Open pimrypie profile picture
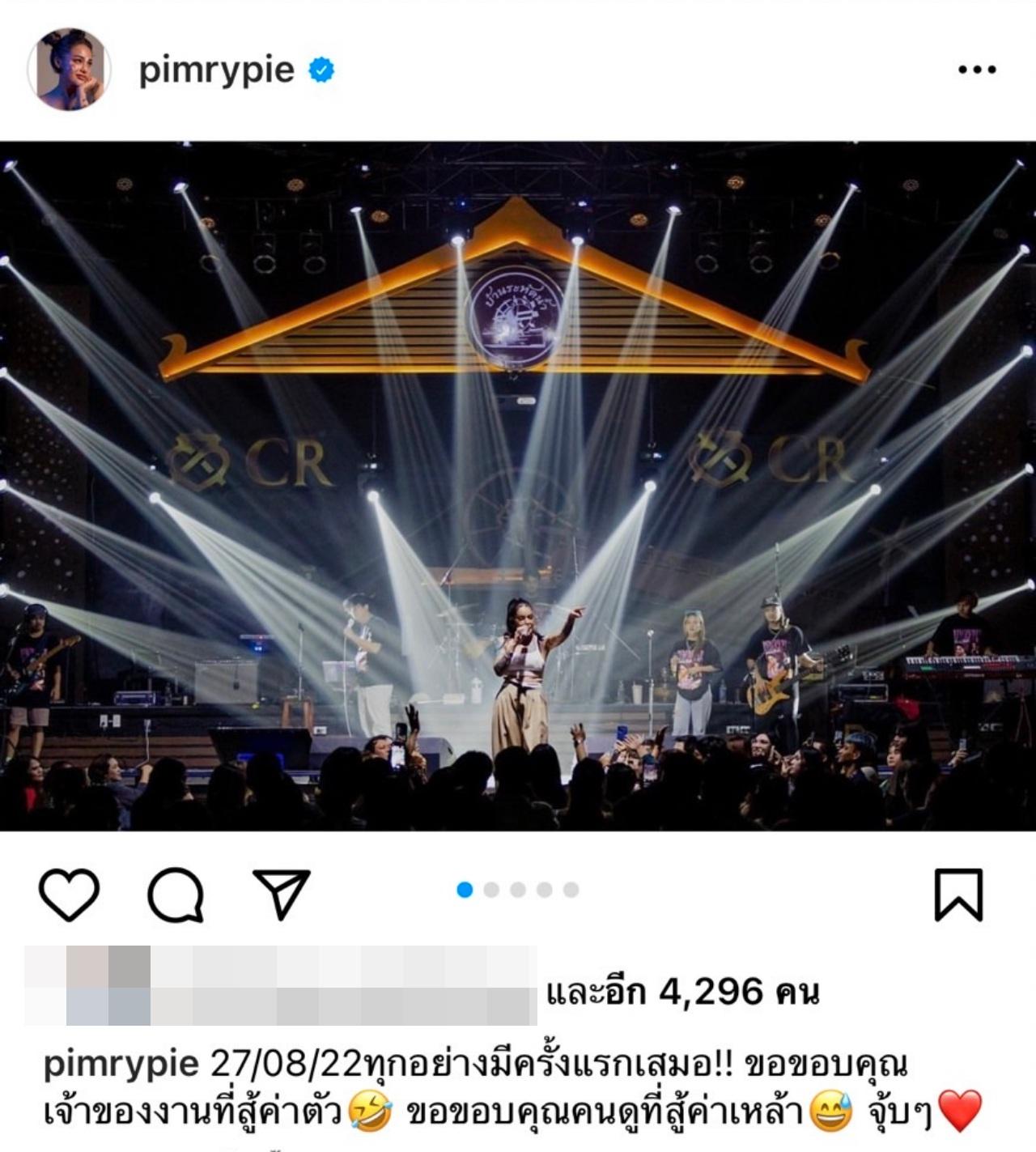 pyautogui.click(x=69, y=69)
